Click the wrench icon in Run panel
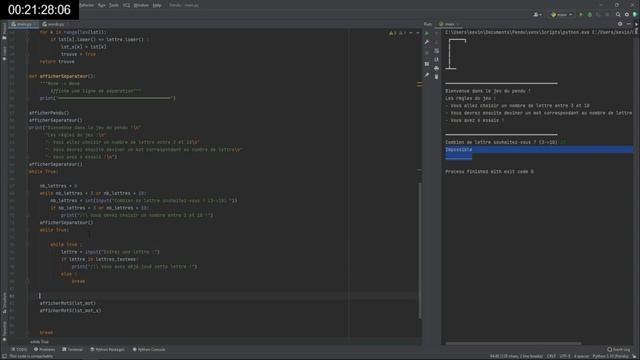Screen dimensions: 640x360 tap(427, 42)
